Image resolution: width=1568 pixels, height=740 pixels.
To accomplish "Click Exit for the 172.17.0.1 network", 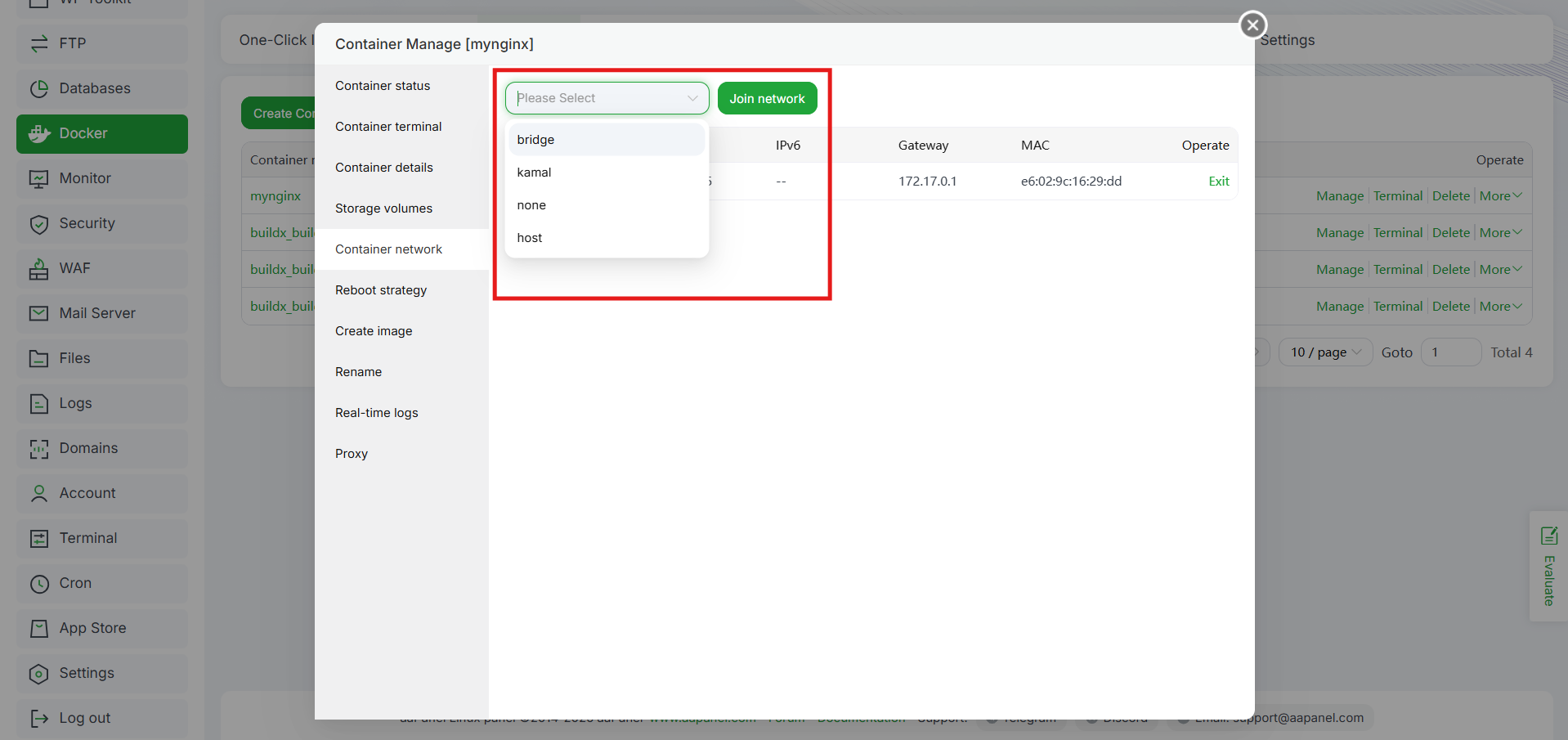I will [1218, 182].
